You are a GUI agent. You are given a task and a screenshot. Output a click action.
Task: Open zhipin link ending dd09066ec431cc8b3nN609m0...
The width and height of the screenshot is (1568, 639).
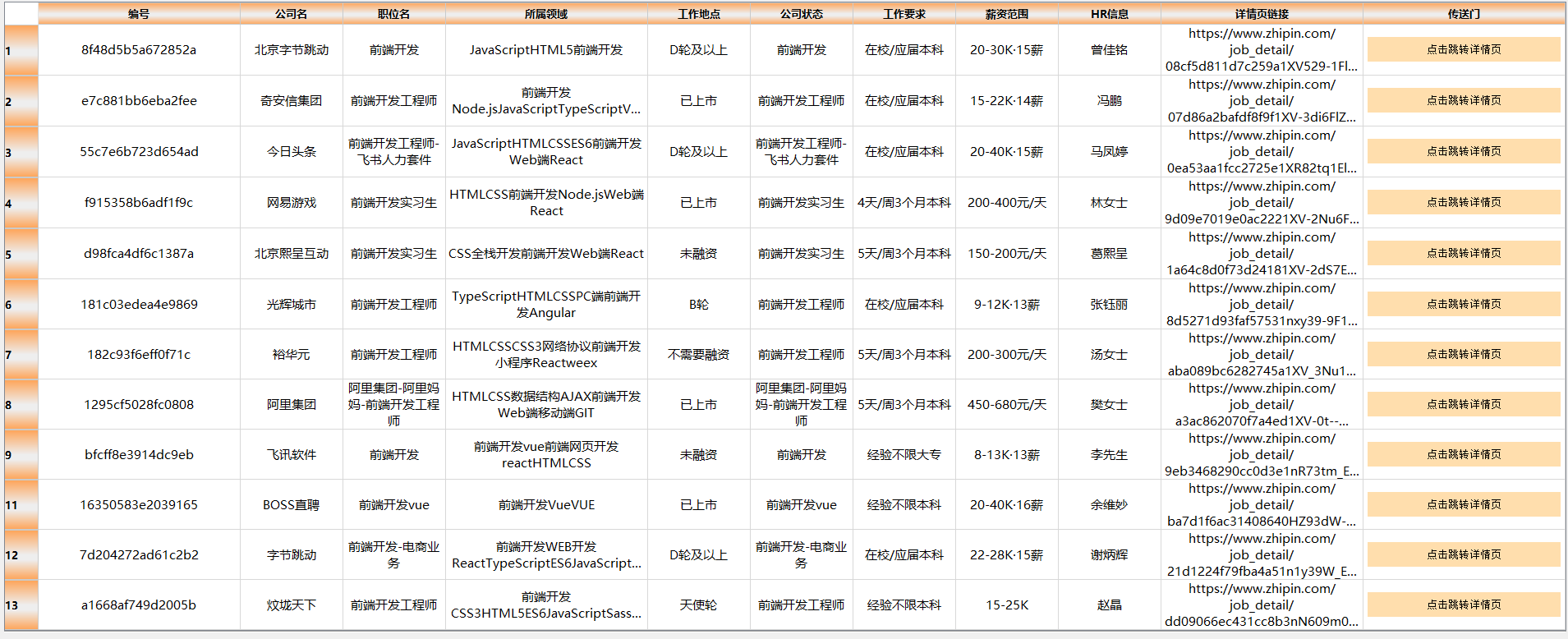[x=1262, y=605]
